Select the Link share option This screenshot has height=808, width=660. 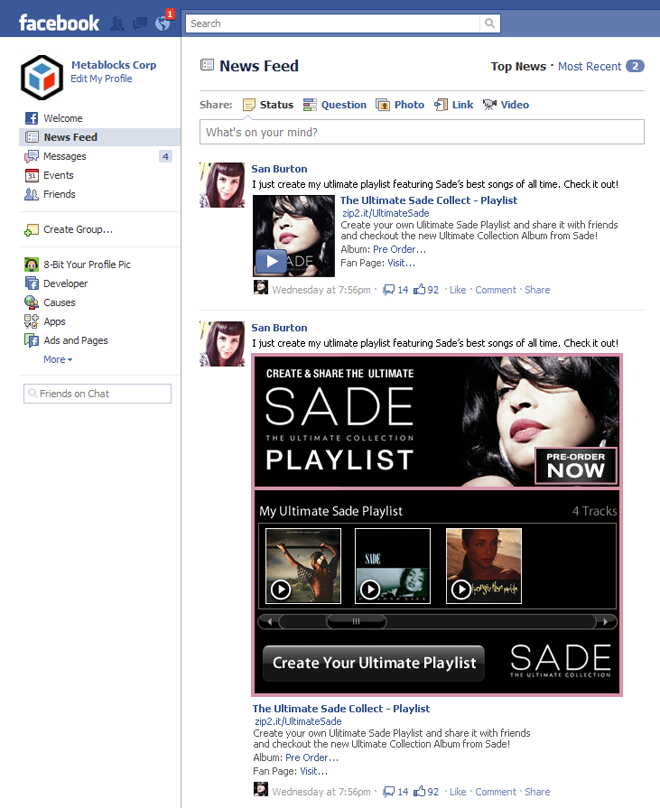coord(453,105)
